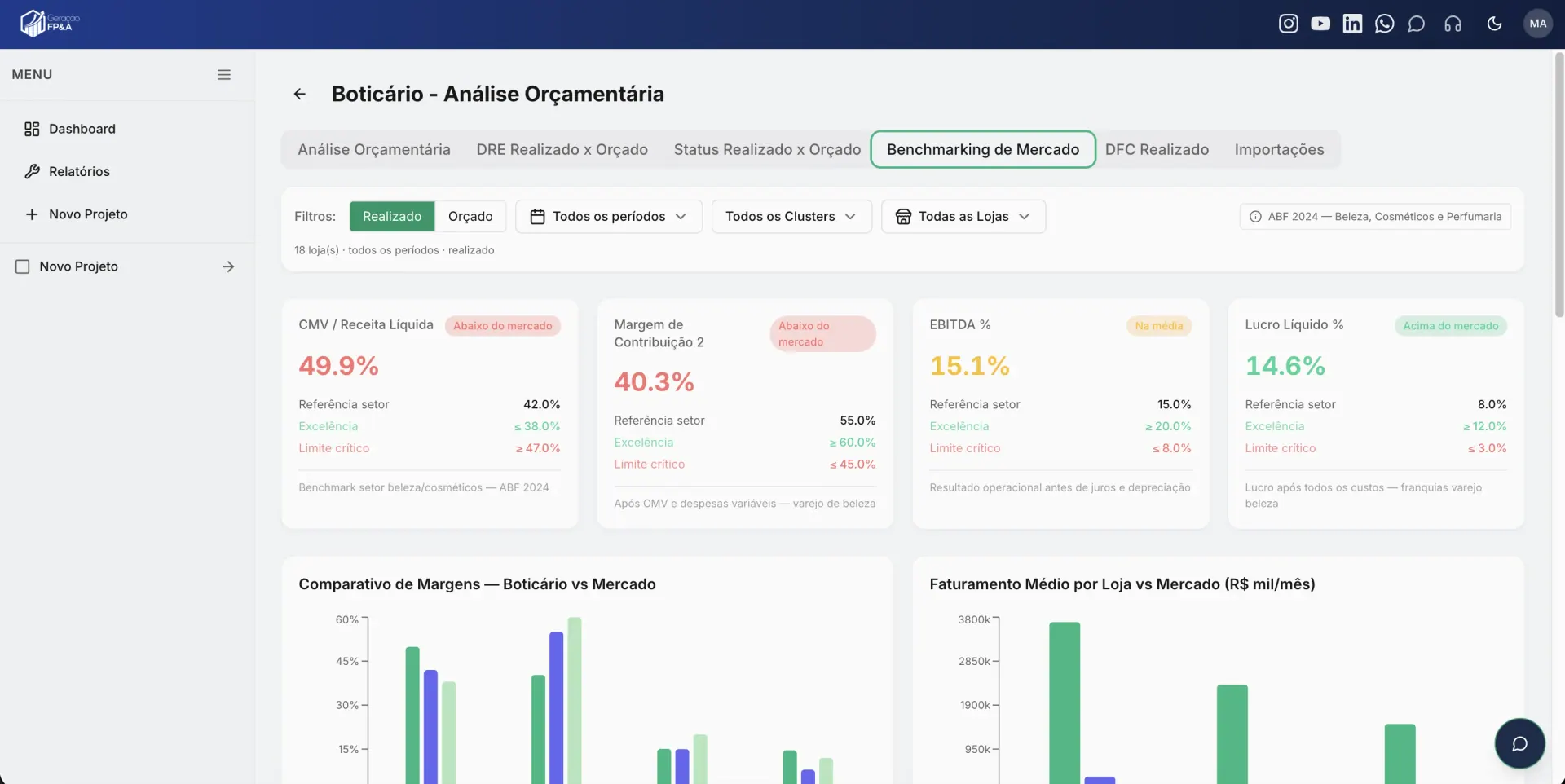The height and width of the screenshot is (784, 1565).
Task: Open the Instagram icon in header
Action: point(1288,24)
